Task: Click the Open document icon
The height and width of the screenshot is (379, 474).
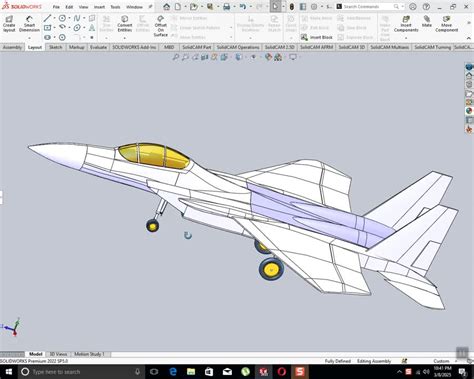Action: coord(194,6)
